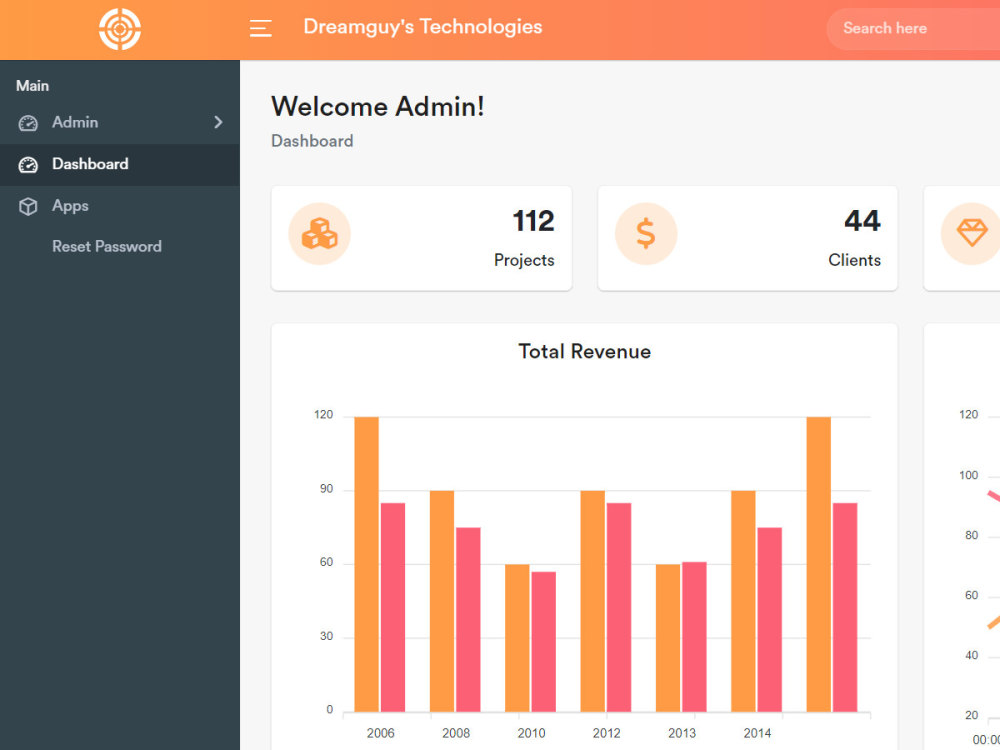Viewport: 1000px width, 750px height.
Task: Select Apps in the sidebar menu
Action: click(70, 206)
